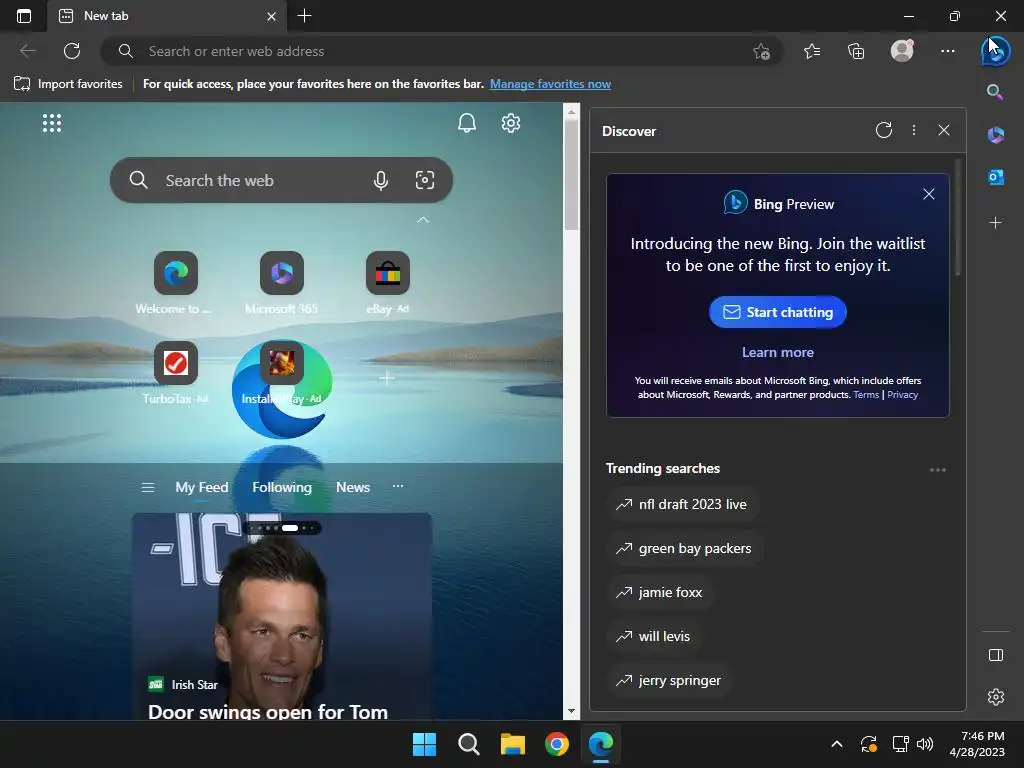This screenshot has width=1024, height=768.
Task: Search trending will levis
Action: [x=654, y=636]
